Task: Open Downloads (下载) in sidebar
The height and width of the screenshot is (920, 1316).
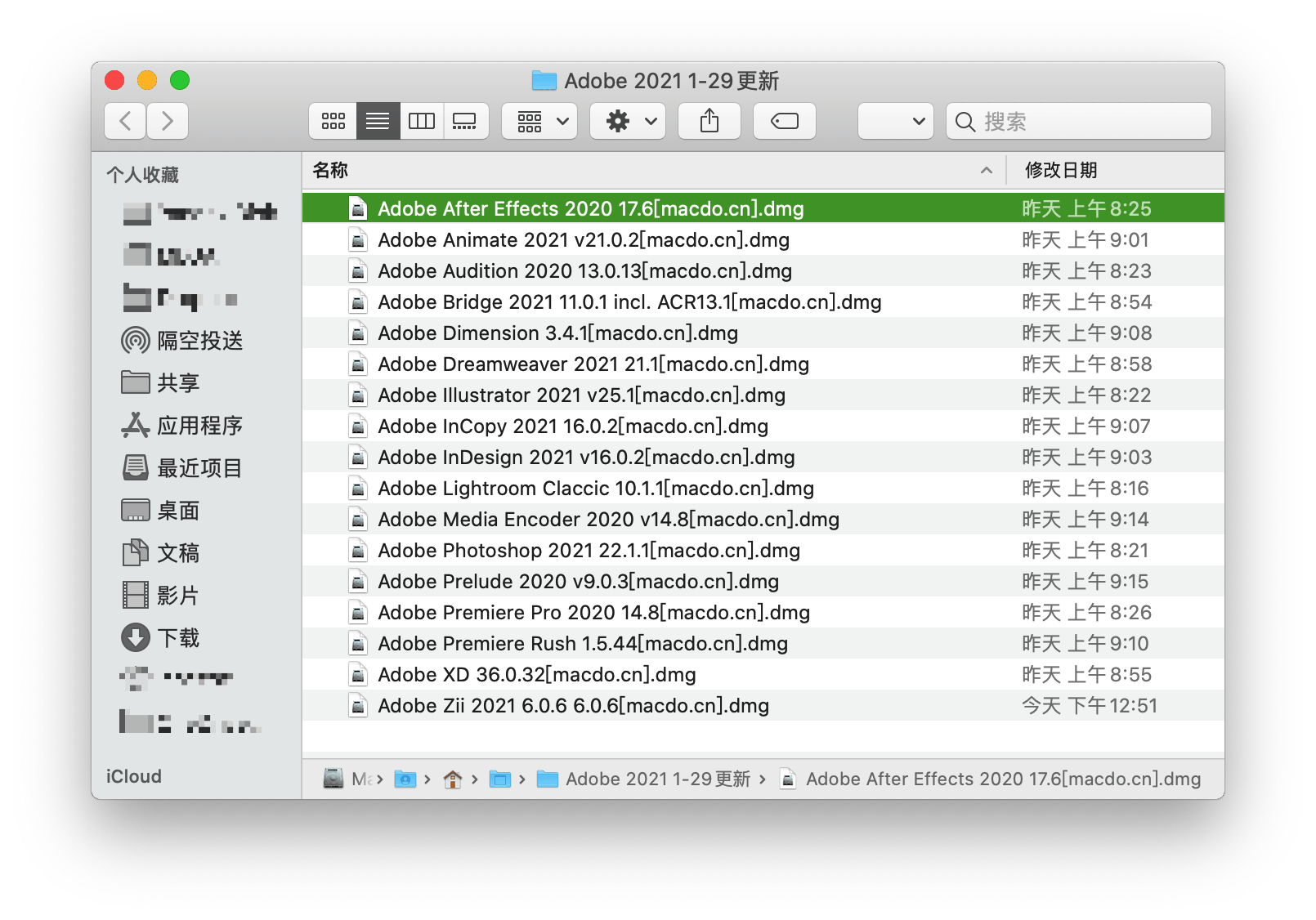Action: 178,638
